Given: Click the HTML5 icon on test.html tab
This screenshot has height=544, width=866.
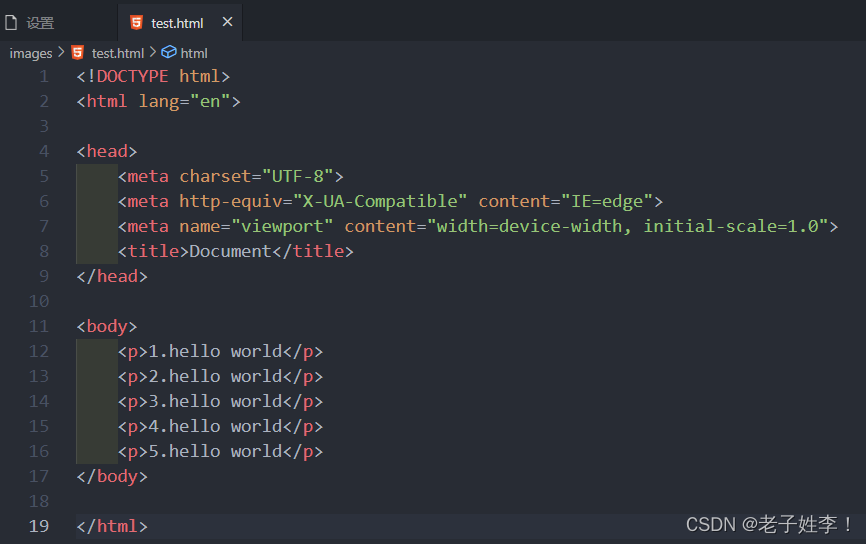Looking at the screenshot, I should (x=136, y=23).
